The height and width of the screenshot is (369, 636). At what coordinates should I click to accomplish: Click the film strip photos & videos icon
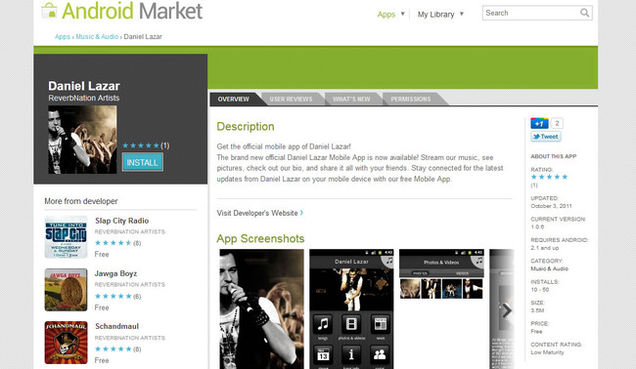351,324
